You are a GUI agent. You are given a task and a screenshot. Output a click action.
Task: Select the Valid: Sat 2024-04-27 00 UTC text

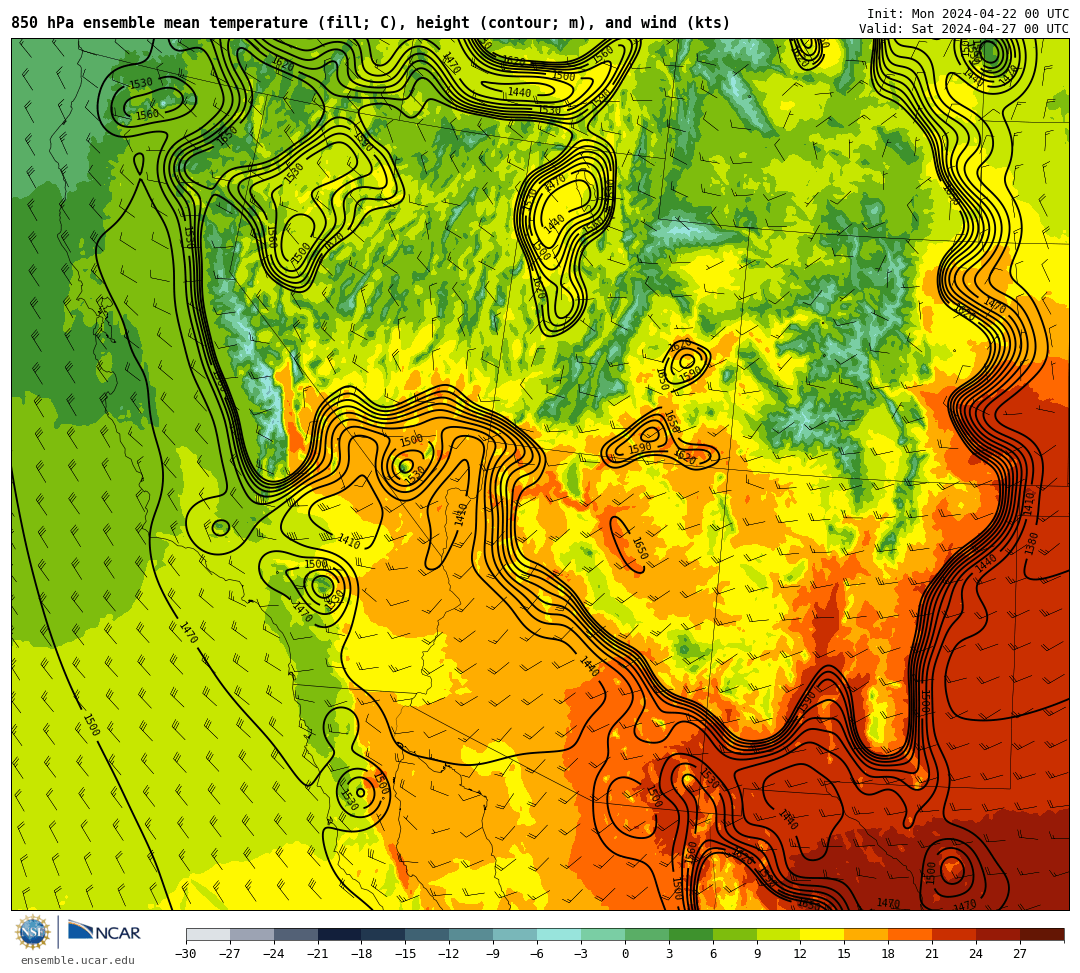pos(964,29)
